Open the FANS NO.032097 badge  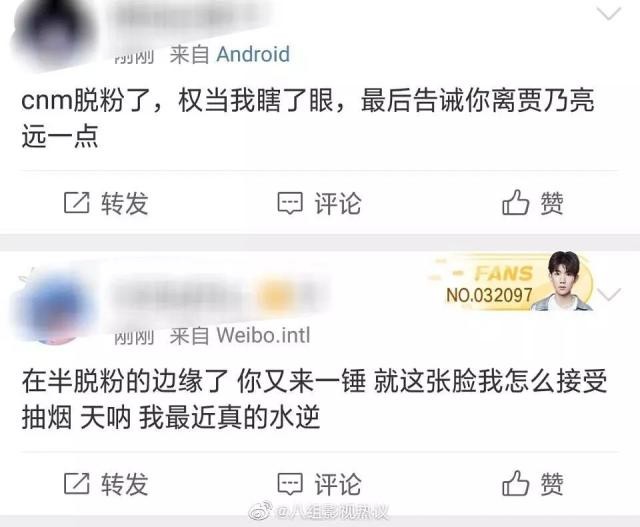[512, 282]
